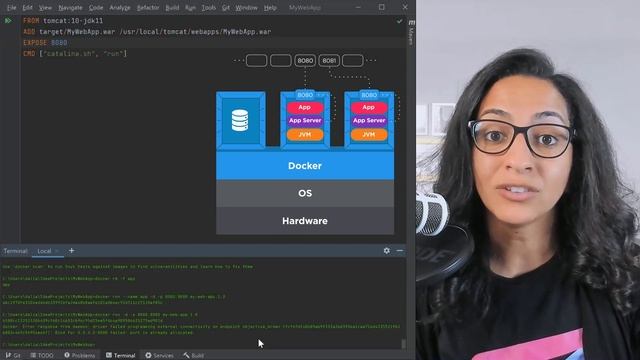640x360 pixels.
Task: Open the Window menu
Action: tap(247, 7)
